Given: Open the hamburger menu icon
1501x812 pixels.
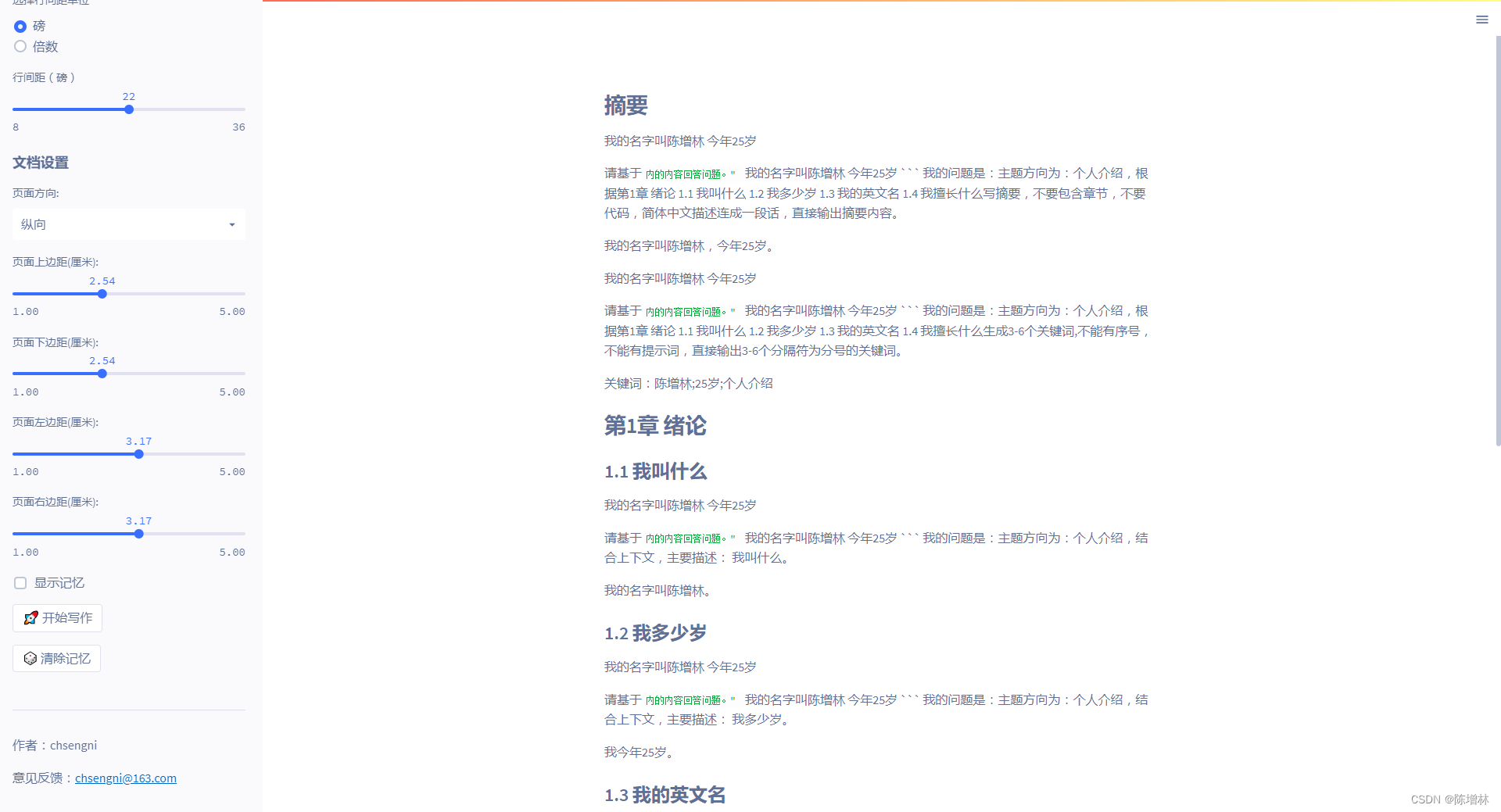Looking at the screenshot, I should (x=1481, y=20).
